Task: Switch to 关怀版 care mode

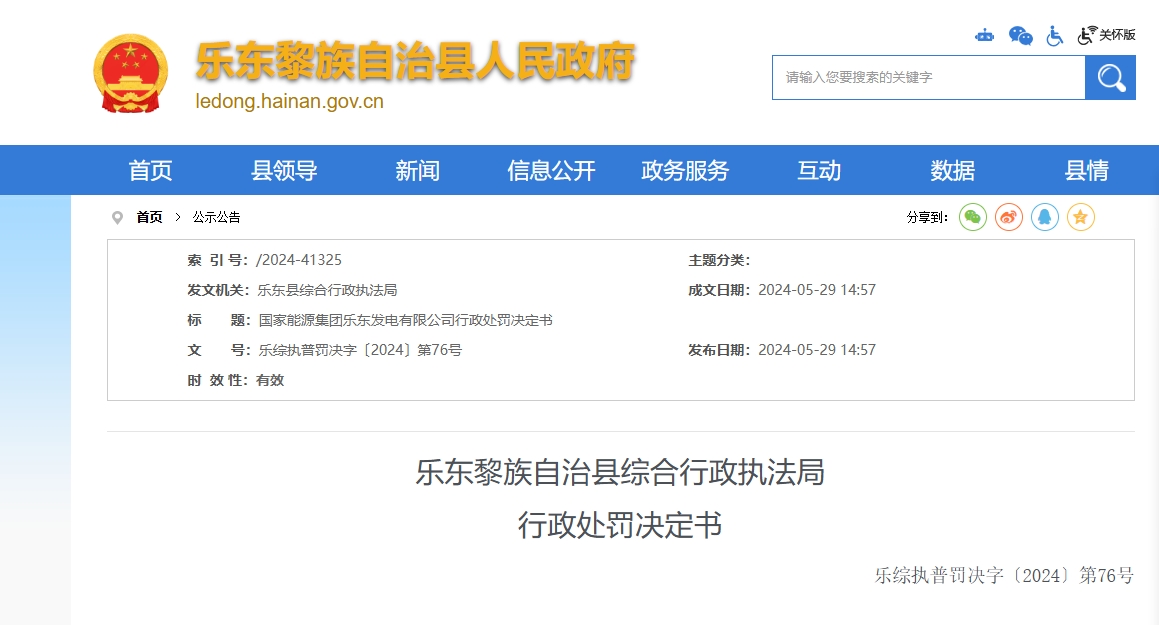Action: [x=1107, y=35]
